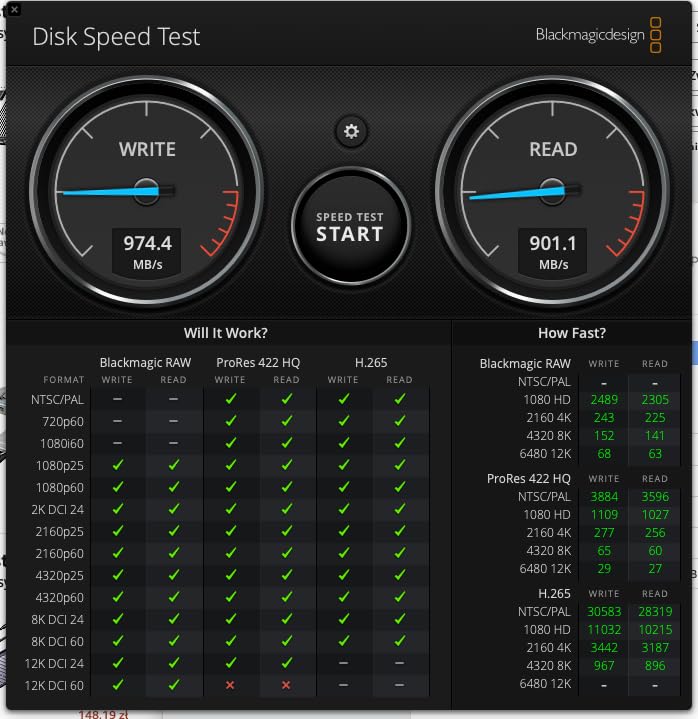The width and height of the screenshot is (698, 719).
Task: Click Blackmagic RAW write dash for NTSC/PAL
Action: (x=117, y=399)
